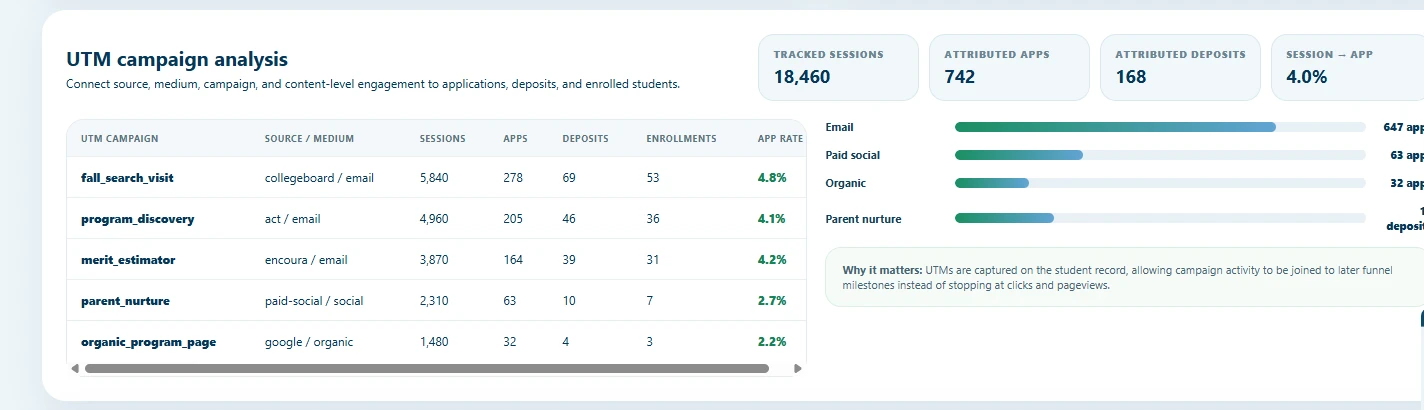
Task: Click the Why it matters note
Action: 1125,277
